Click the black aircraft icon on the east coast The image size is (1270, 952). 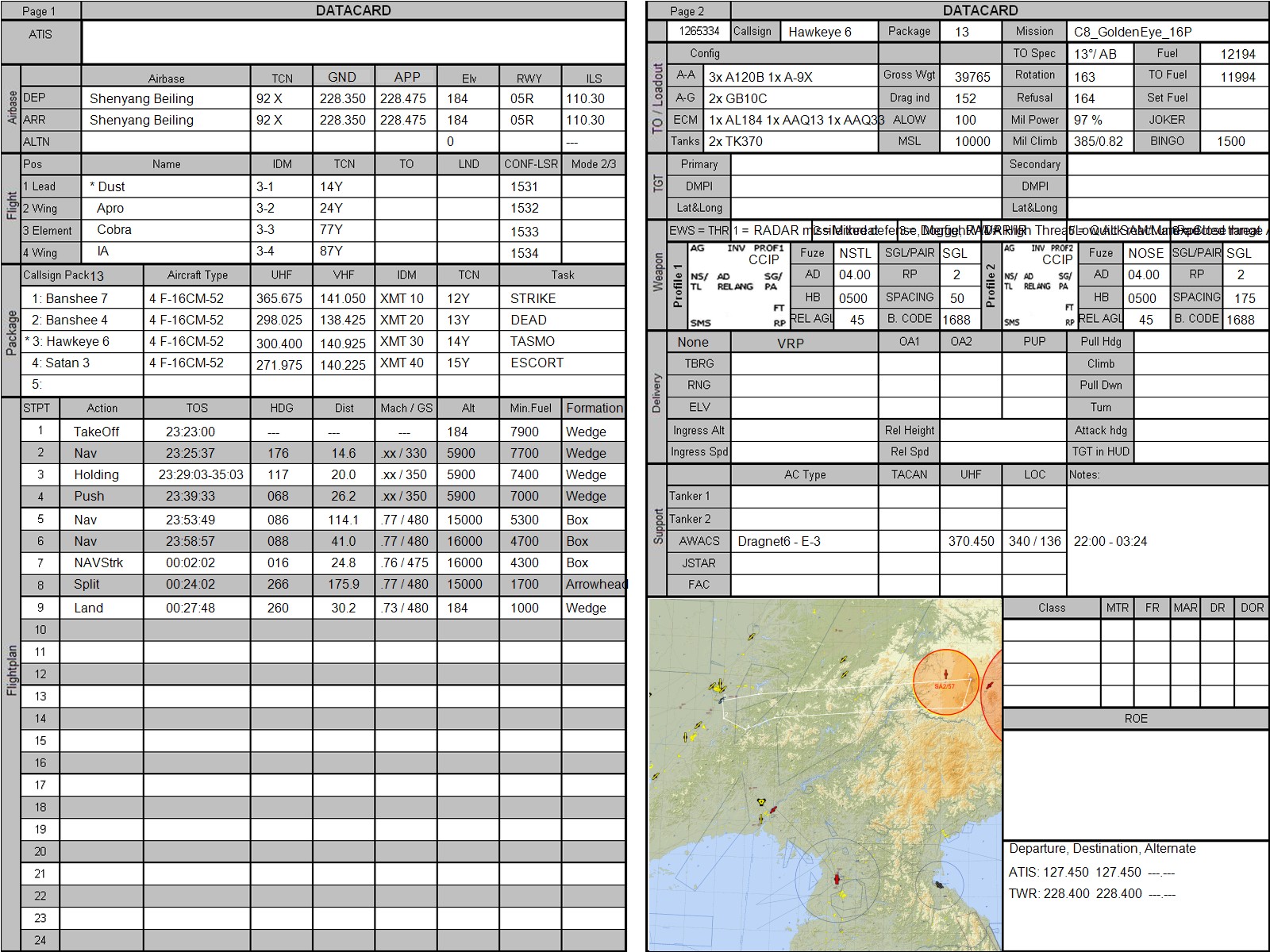[x=940, y=884]
